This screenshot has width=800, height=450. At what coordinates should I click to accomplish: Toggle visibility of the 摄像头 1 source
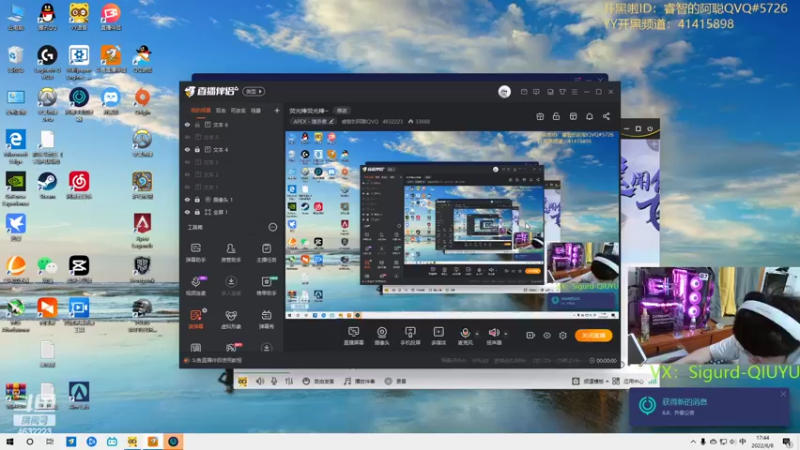(x=187, y=199)
